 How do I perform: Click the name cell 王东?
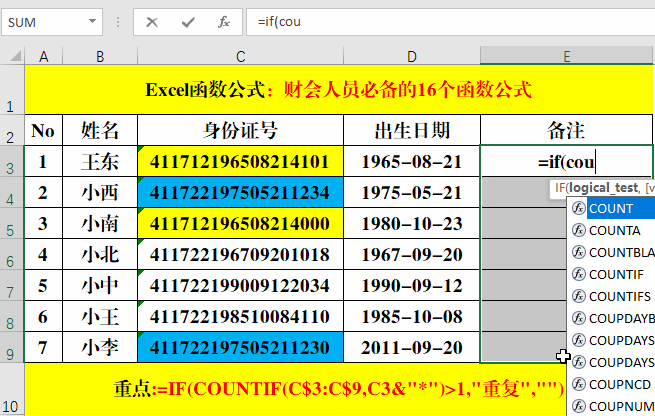(x=100, y=161)
